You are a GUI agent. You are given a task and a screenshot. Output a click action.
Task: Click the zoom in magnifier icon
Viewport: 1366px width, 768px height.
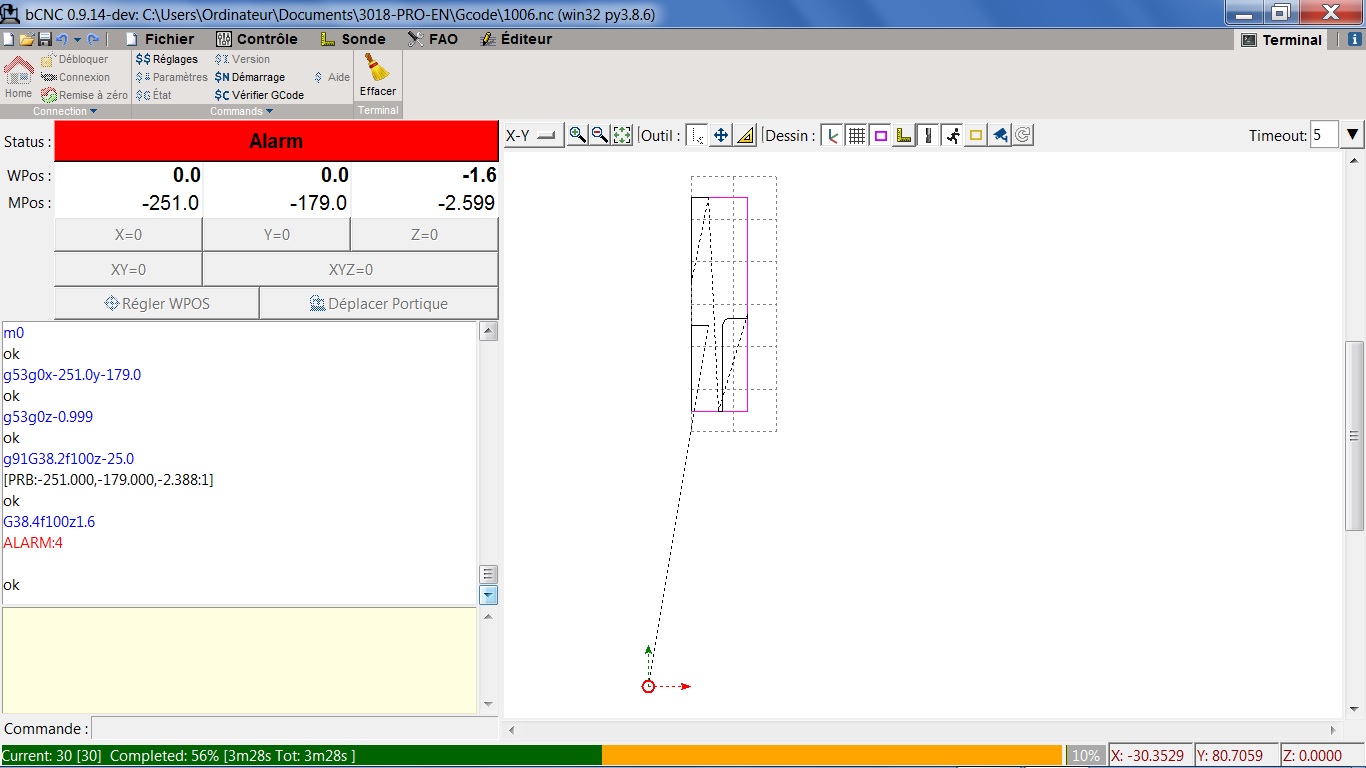tap(577, 135)
